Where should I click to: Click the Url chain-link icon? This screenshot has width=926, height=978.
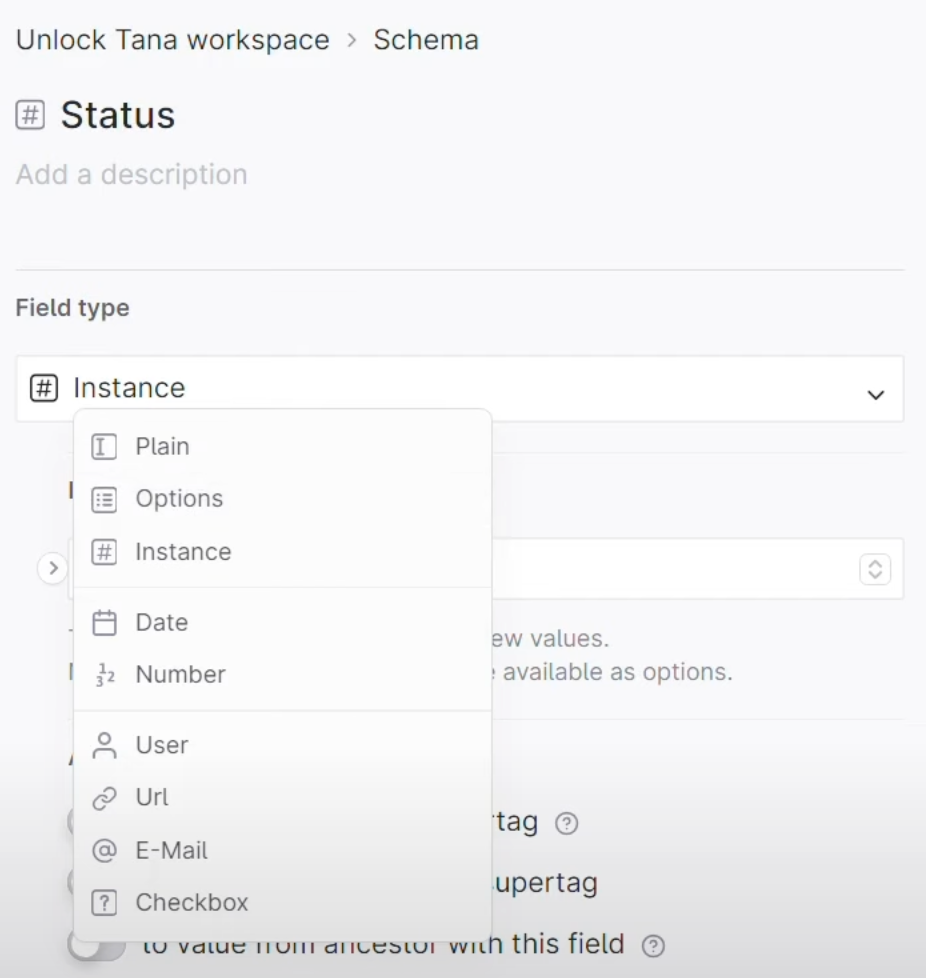pos(104,798)
